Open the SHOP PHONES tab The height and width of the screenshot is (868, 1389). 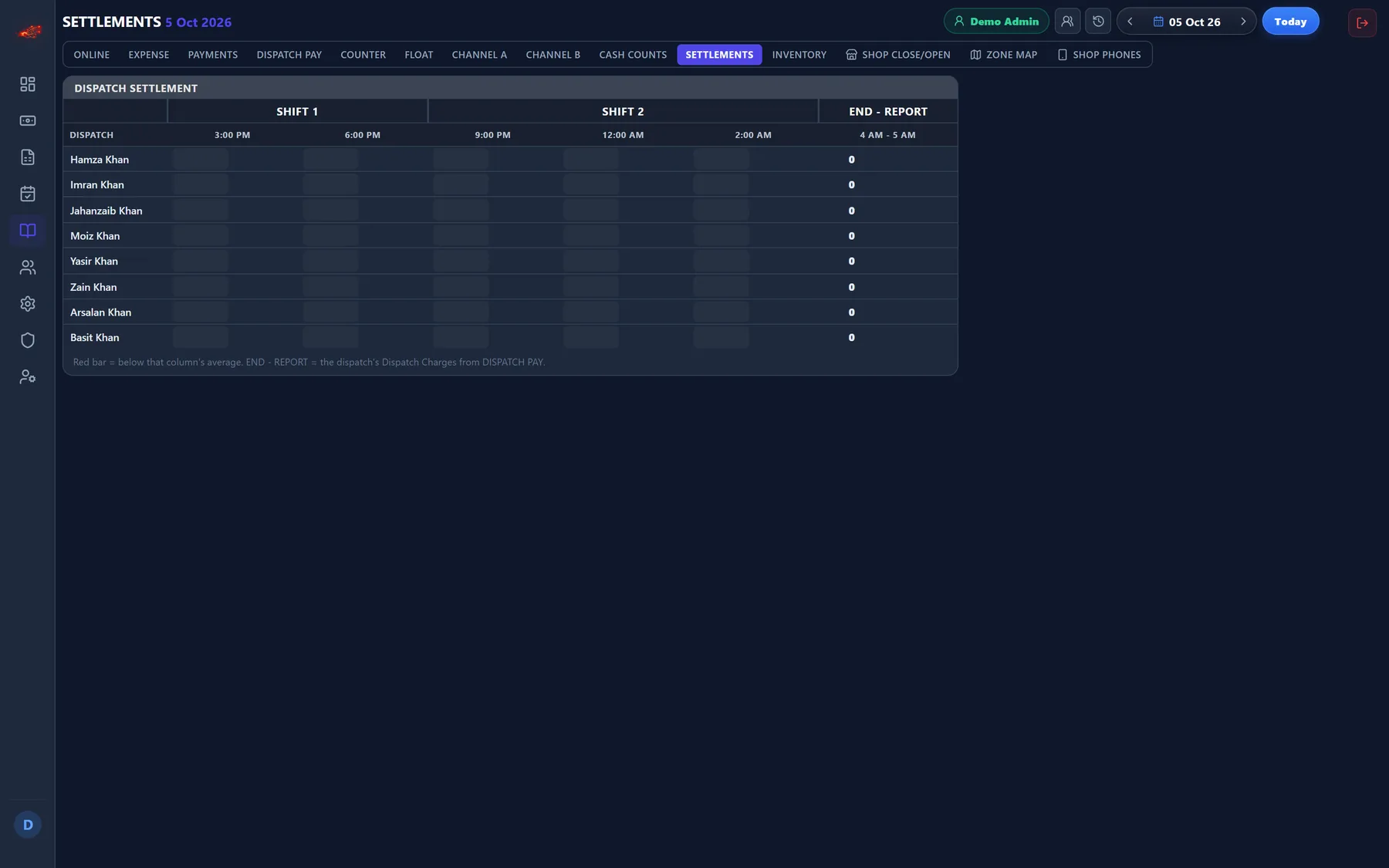pyautogui.click(x=1099, y=55)
